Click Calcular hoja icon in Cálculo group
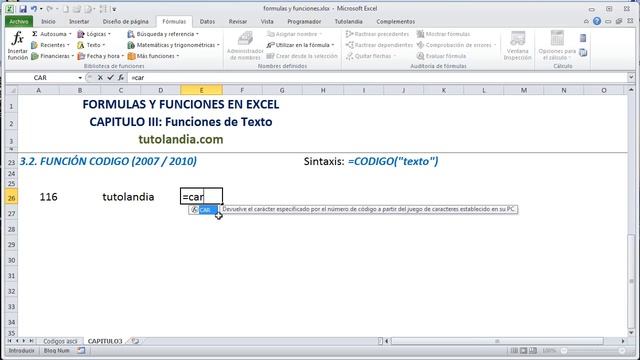Viewport: 640px width, 360px height. coord(583,52)
